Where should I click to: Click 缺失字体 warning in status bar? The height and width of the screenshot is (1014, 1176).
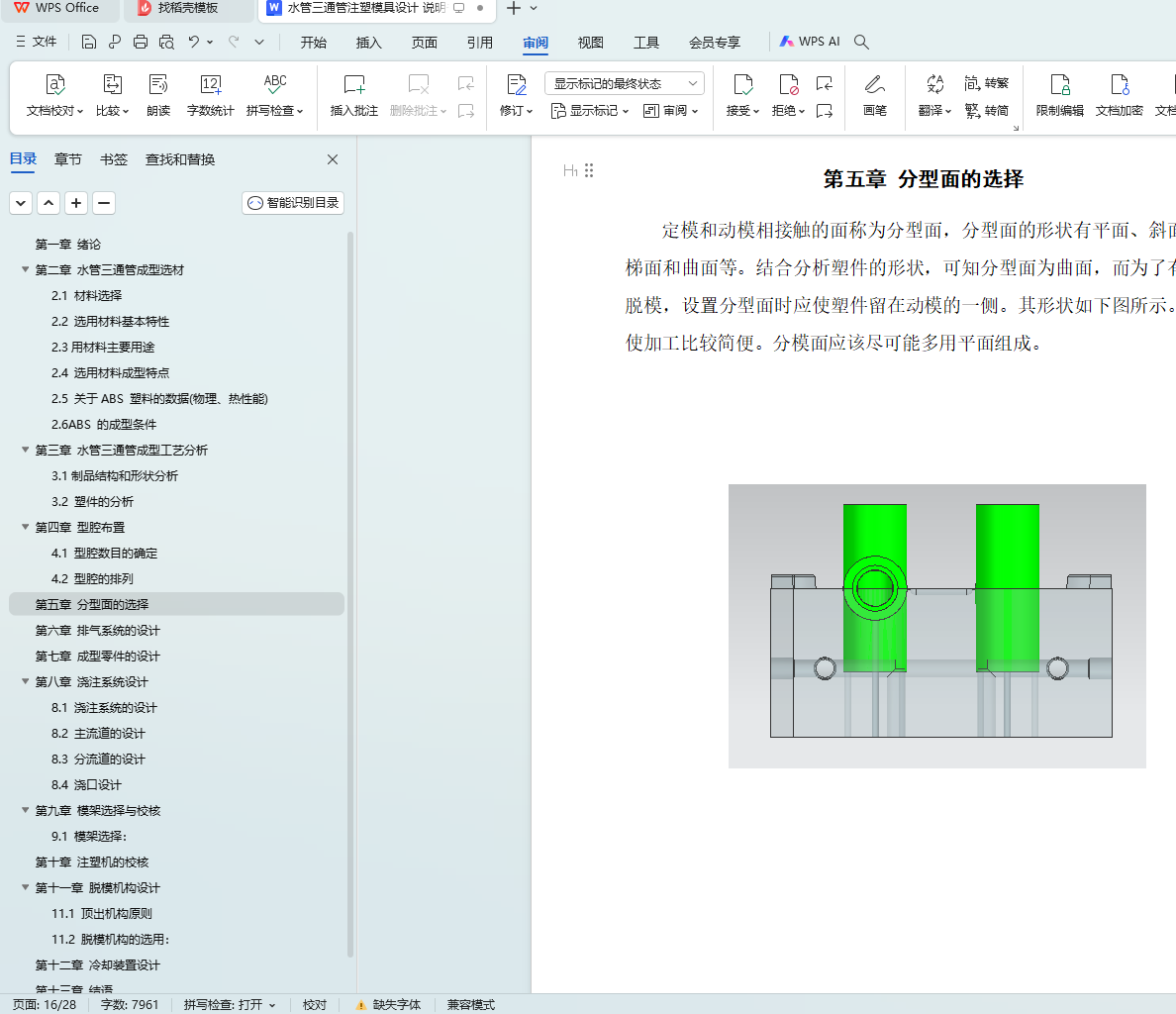coord(388,1004)
